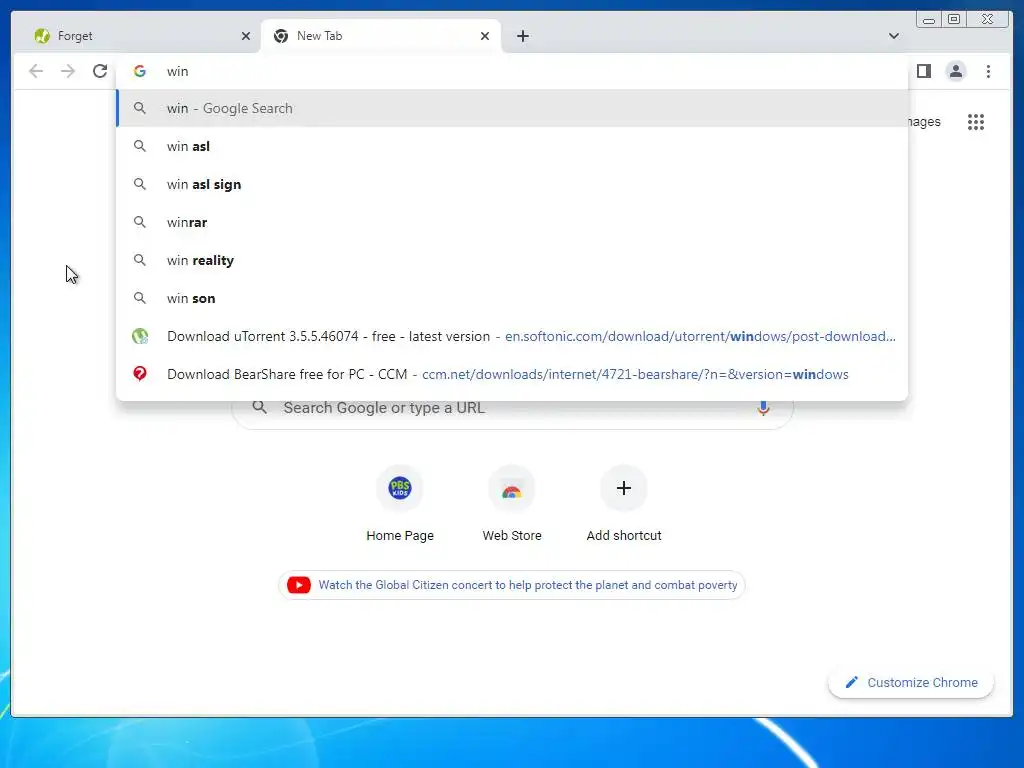
Task: Click the red CCM favicon in the BearShare suggestion
Action: pos(140,374)
